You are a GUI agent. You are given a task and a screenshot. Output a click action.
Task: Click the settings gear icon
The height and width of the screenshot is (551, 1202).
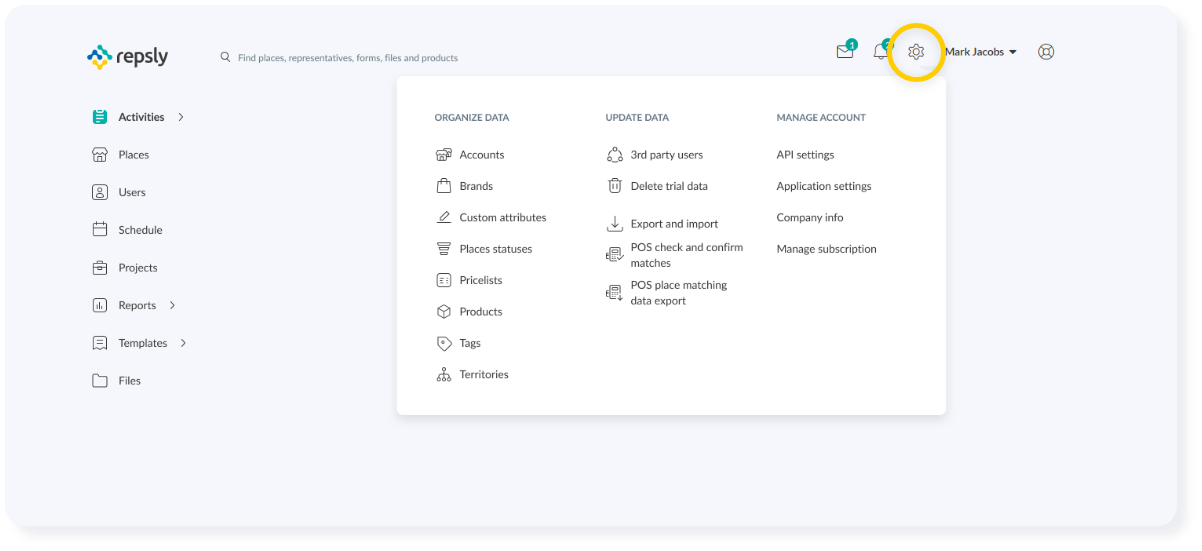[915, 52]
